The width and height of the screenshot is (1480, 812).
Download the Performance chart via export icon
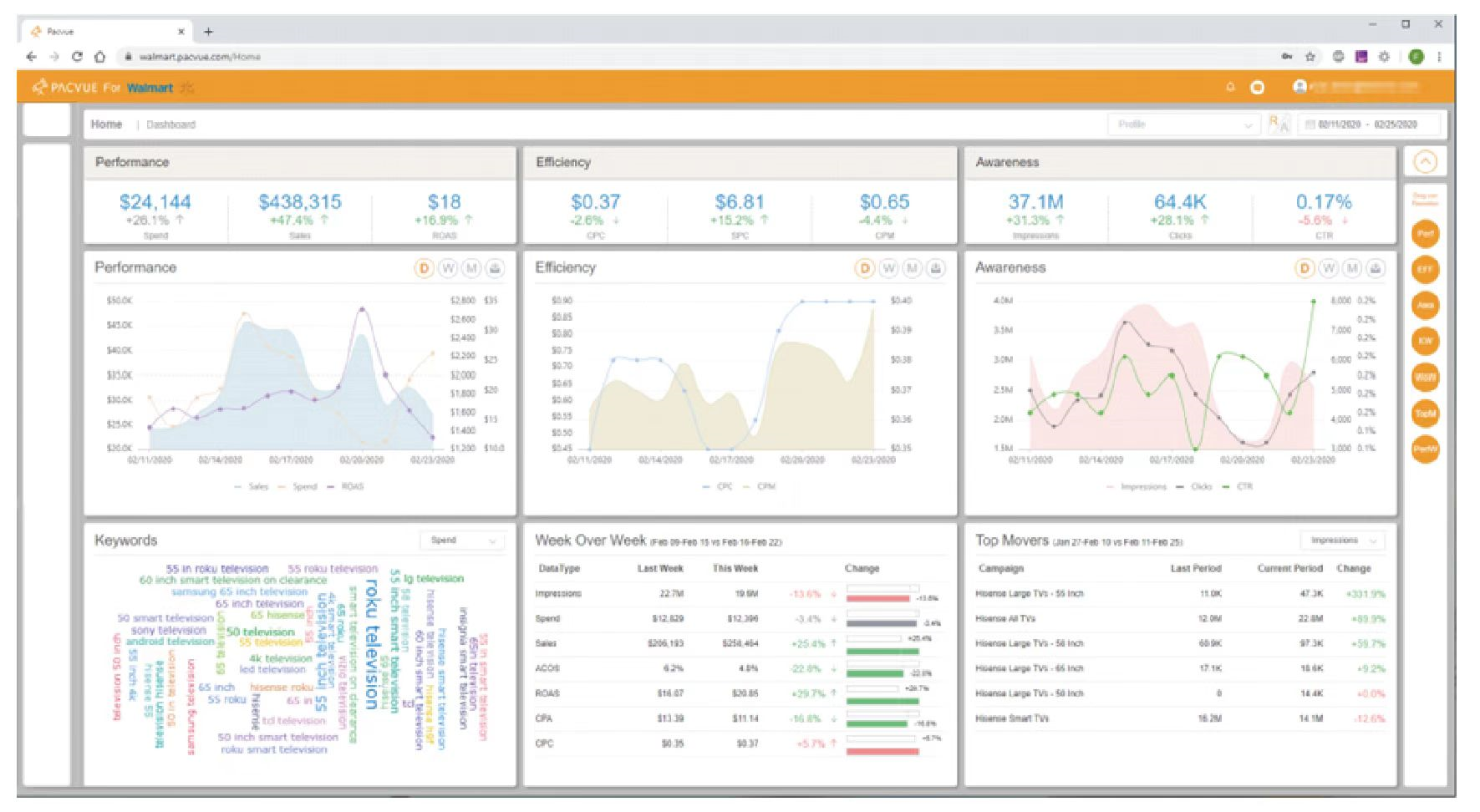point(495,268)
